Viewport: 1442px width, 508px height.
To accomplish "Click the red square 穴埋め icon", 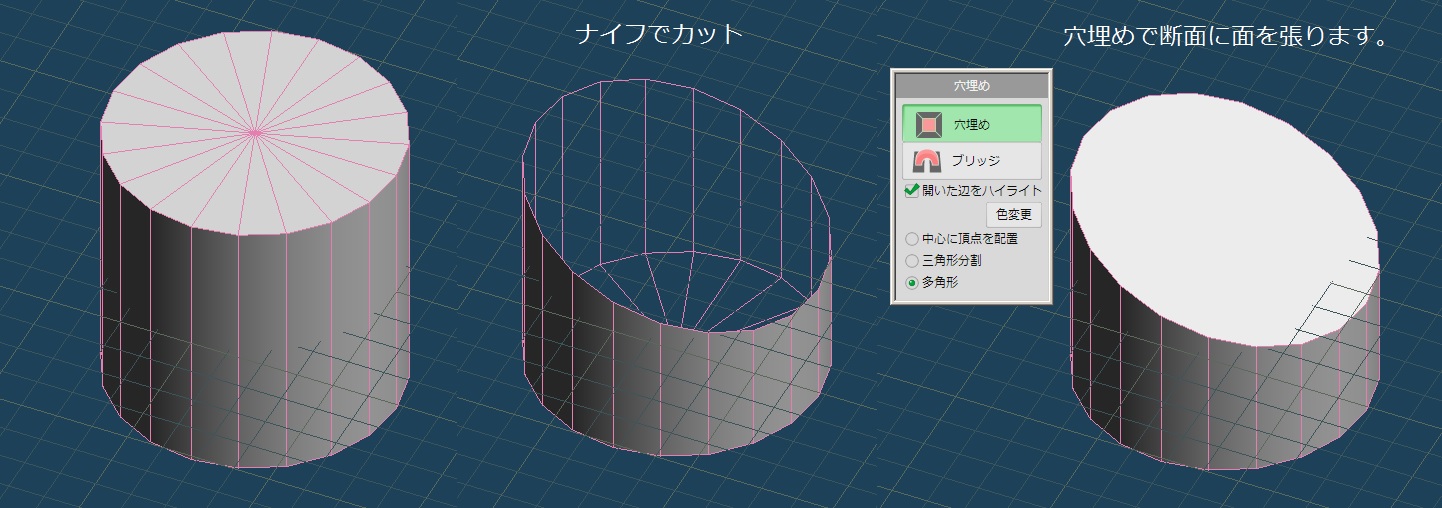I will pyautogui.click(x=930, y=124).
